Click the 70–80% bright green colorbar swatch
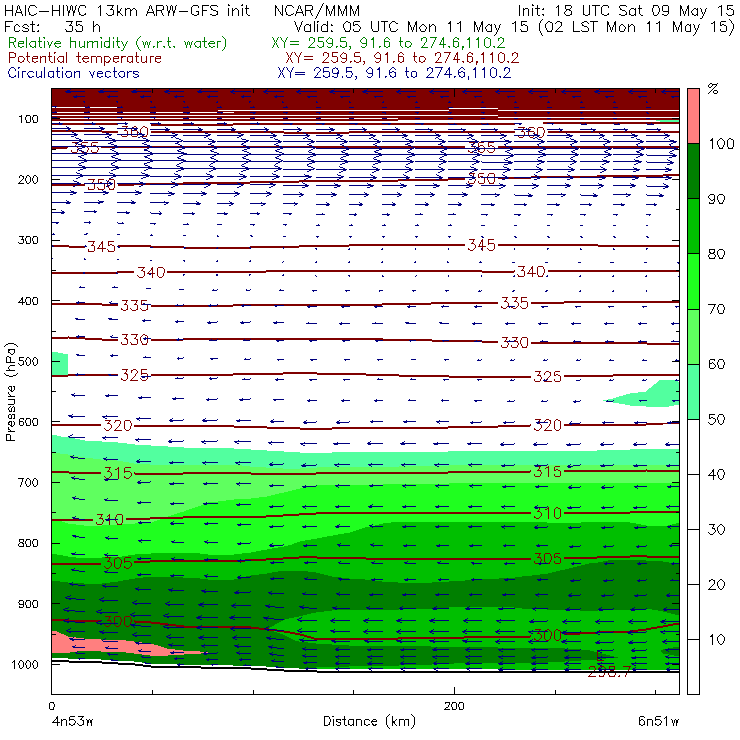 pyautogui.click(x=693, y=281)
